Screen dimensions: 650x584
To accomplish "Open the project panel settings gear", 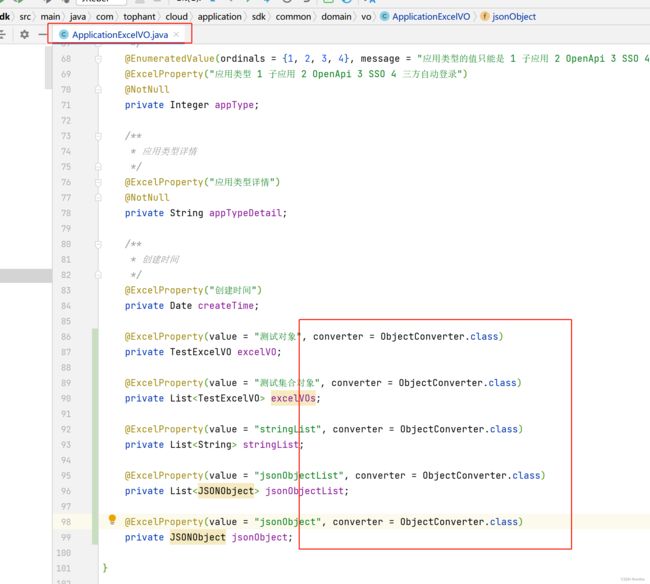I will (x=24, y=34).
